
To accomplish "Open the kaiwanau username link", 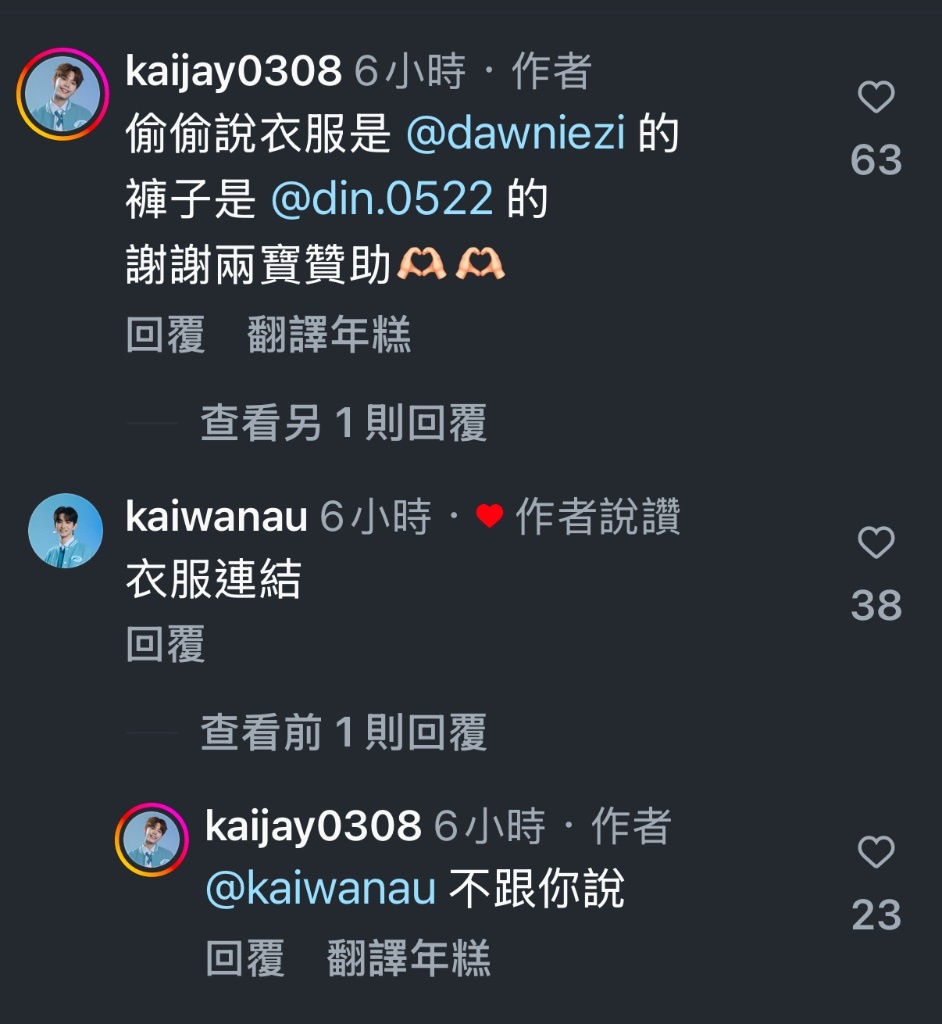I will coord(216,517).
